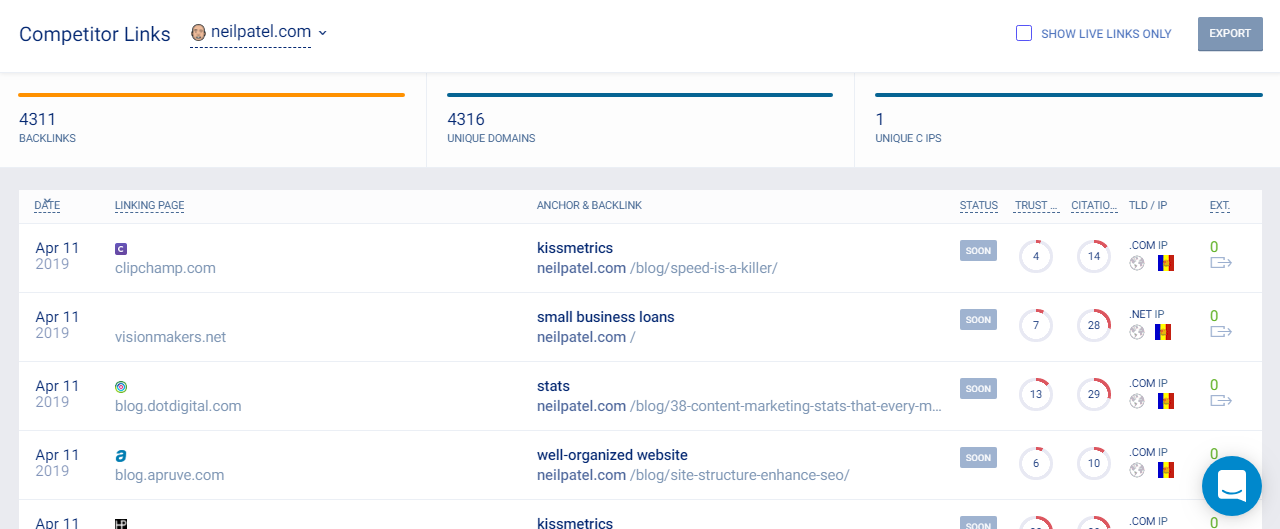Click external link arrow icon for clipchamp.com
The width and height of the screenshot is (1280, 529).
pos(1221,263)
